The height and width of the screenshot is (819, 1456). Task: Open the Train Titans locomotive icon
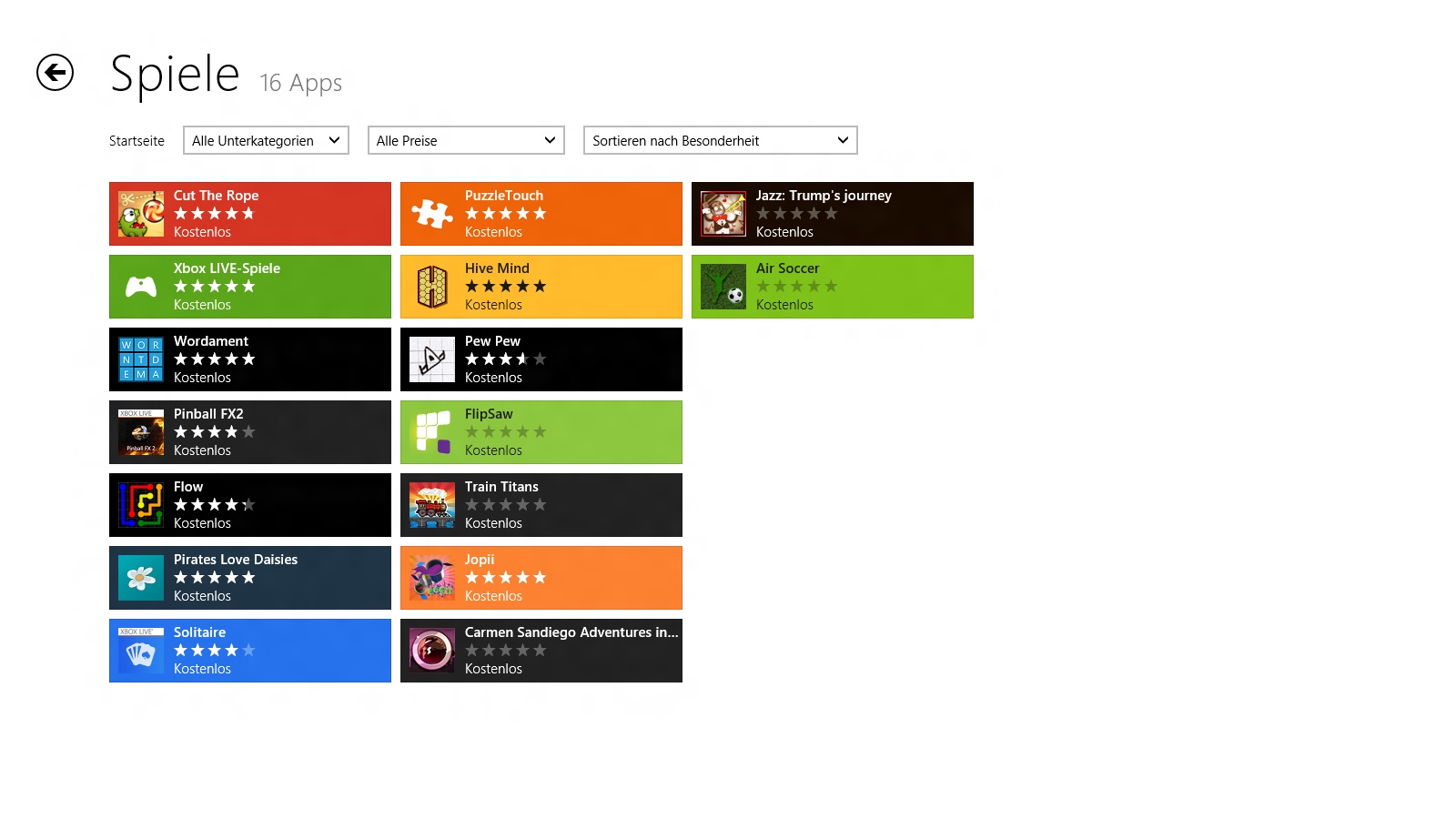(x=432, y=505)
